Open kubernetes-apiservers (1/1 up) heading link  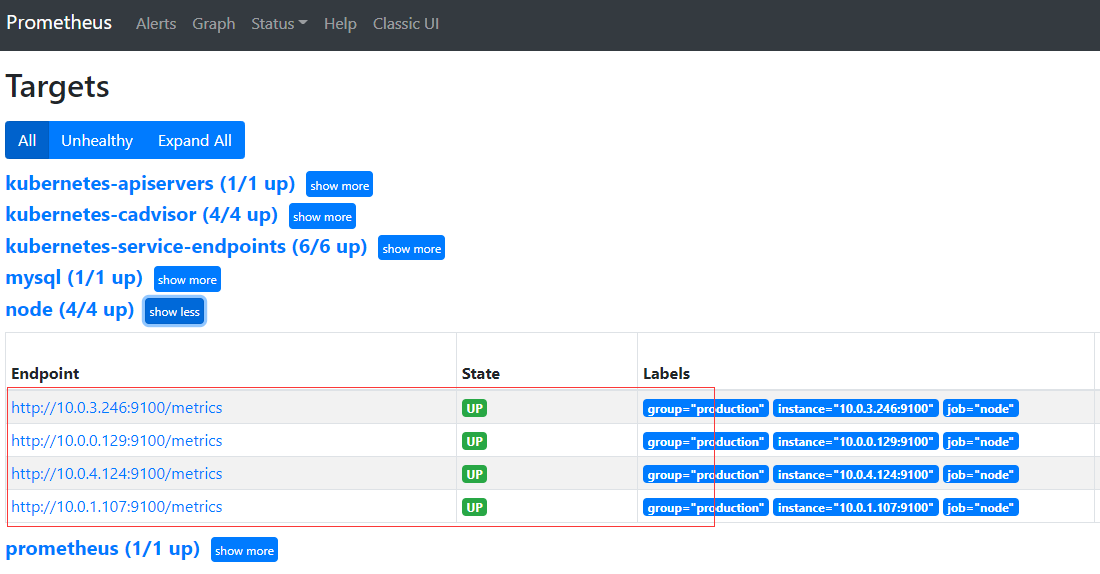[x=150, y=184]
